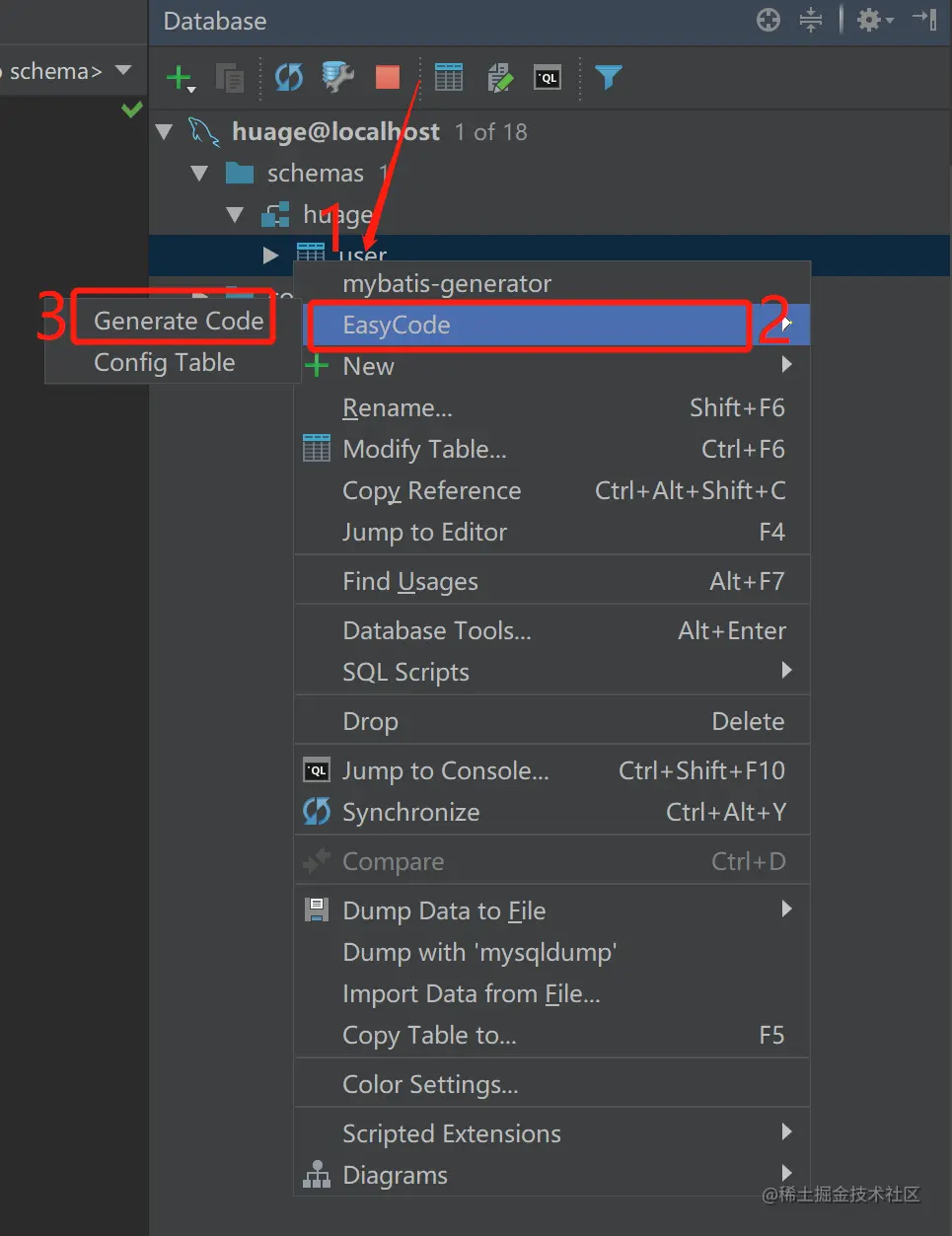Click the red Stop square icon
The image size is (952, 1236).
coord(388,76)
